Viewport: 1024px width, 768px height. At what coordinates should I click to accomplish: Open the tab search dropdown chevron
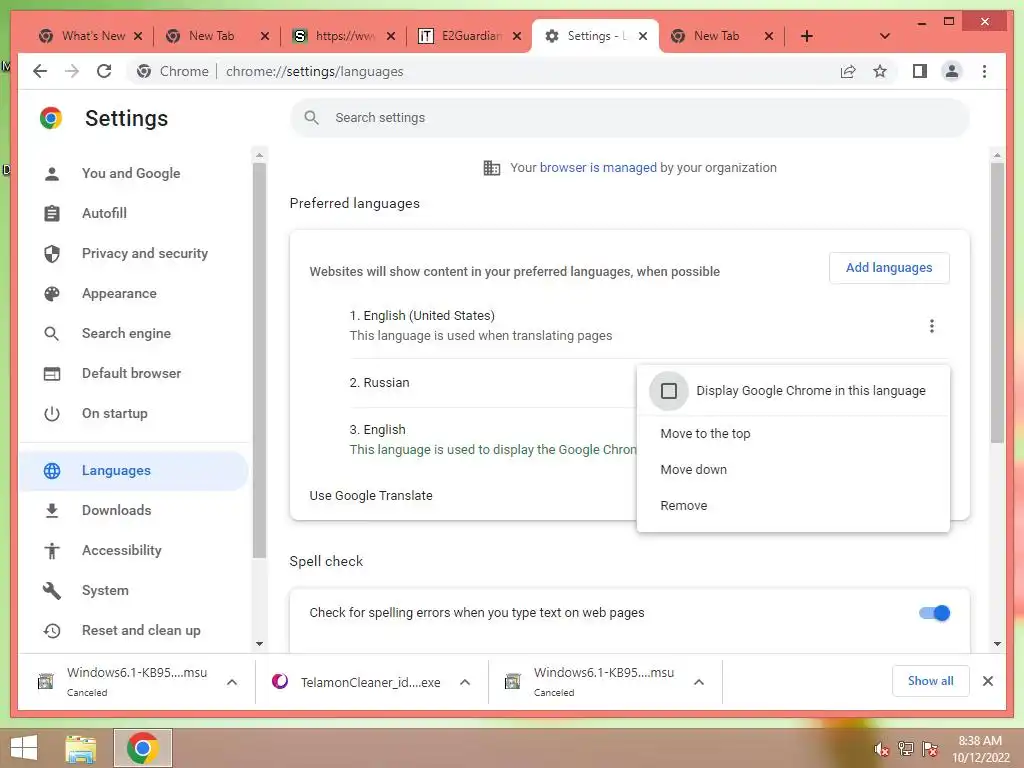[885, 36]
